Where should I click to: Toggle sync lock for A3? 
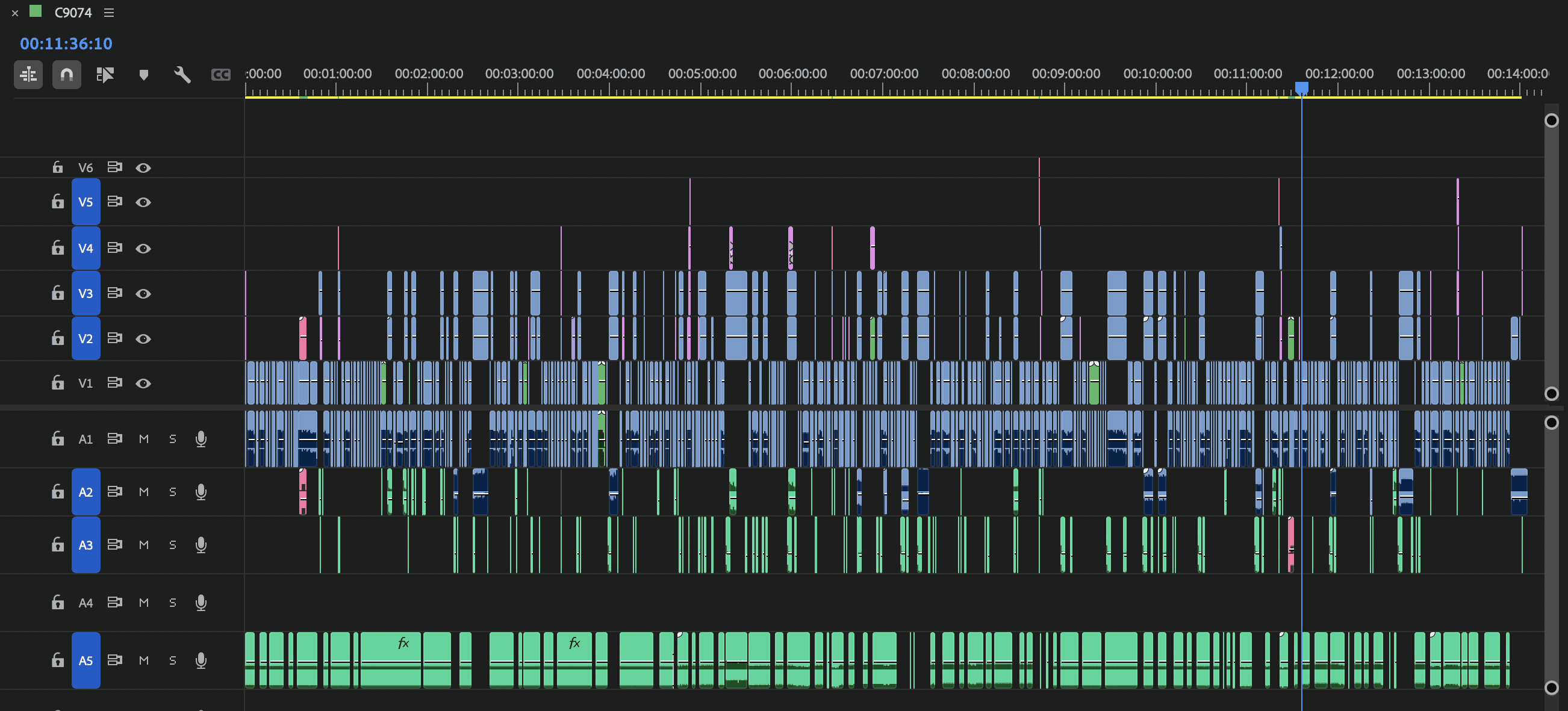(114, 544)
